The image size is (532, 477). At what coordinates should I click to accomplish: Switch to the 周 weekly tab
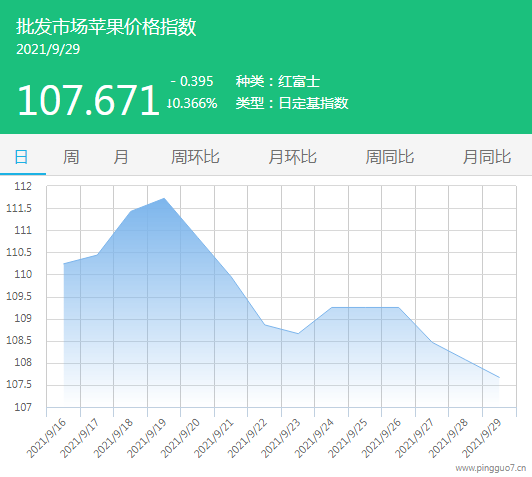pyautogui.click(x=71, y=157)
